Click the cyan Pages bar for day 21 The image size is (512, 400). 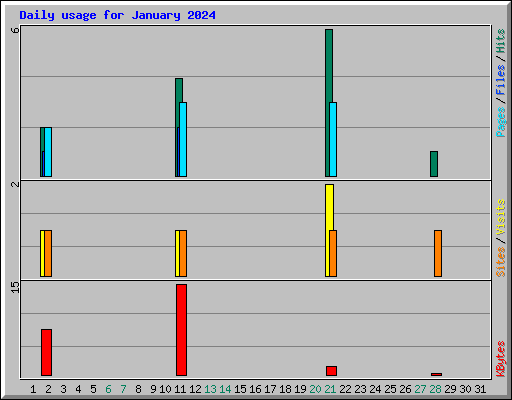point(333,139)
